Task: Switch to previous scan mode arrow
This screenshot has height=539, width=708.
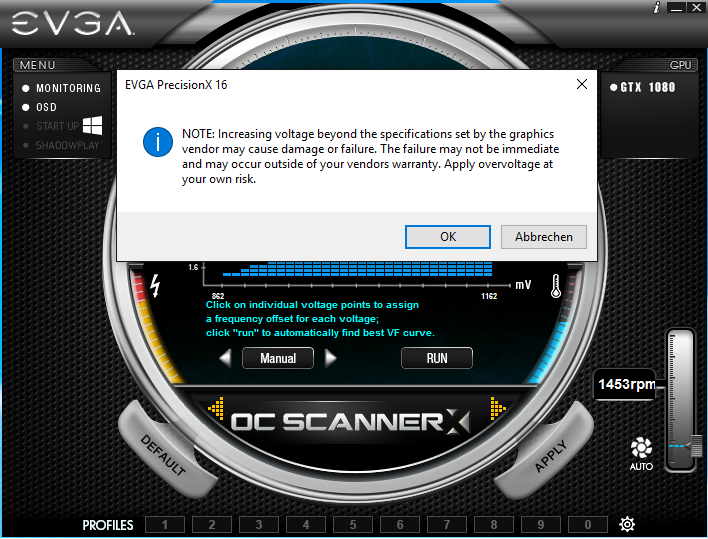Action: 225,358
